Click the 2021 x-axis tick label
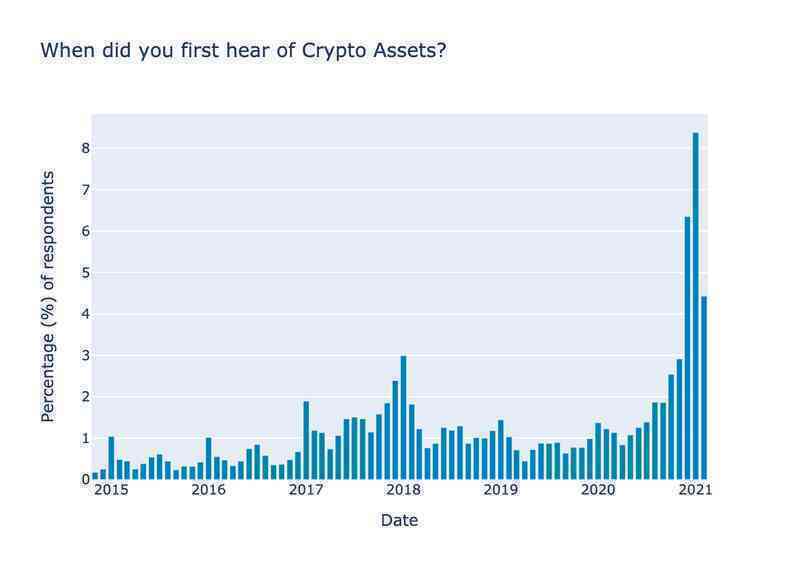 tap(696, 490)
